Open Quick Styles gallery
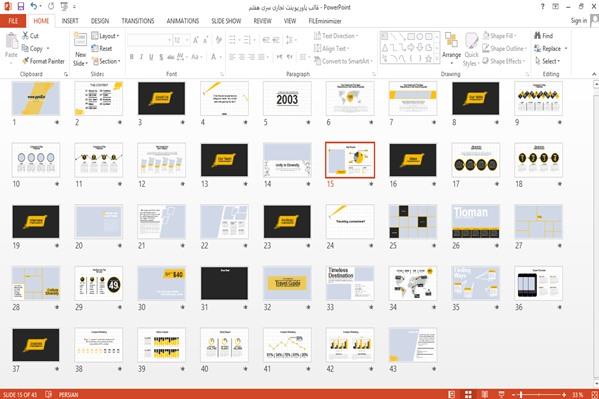 click(x=471, y=50)
